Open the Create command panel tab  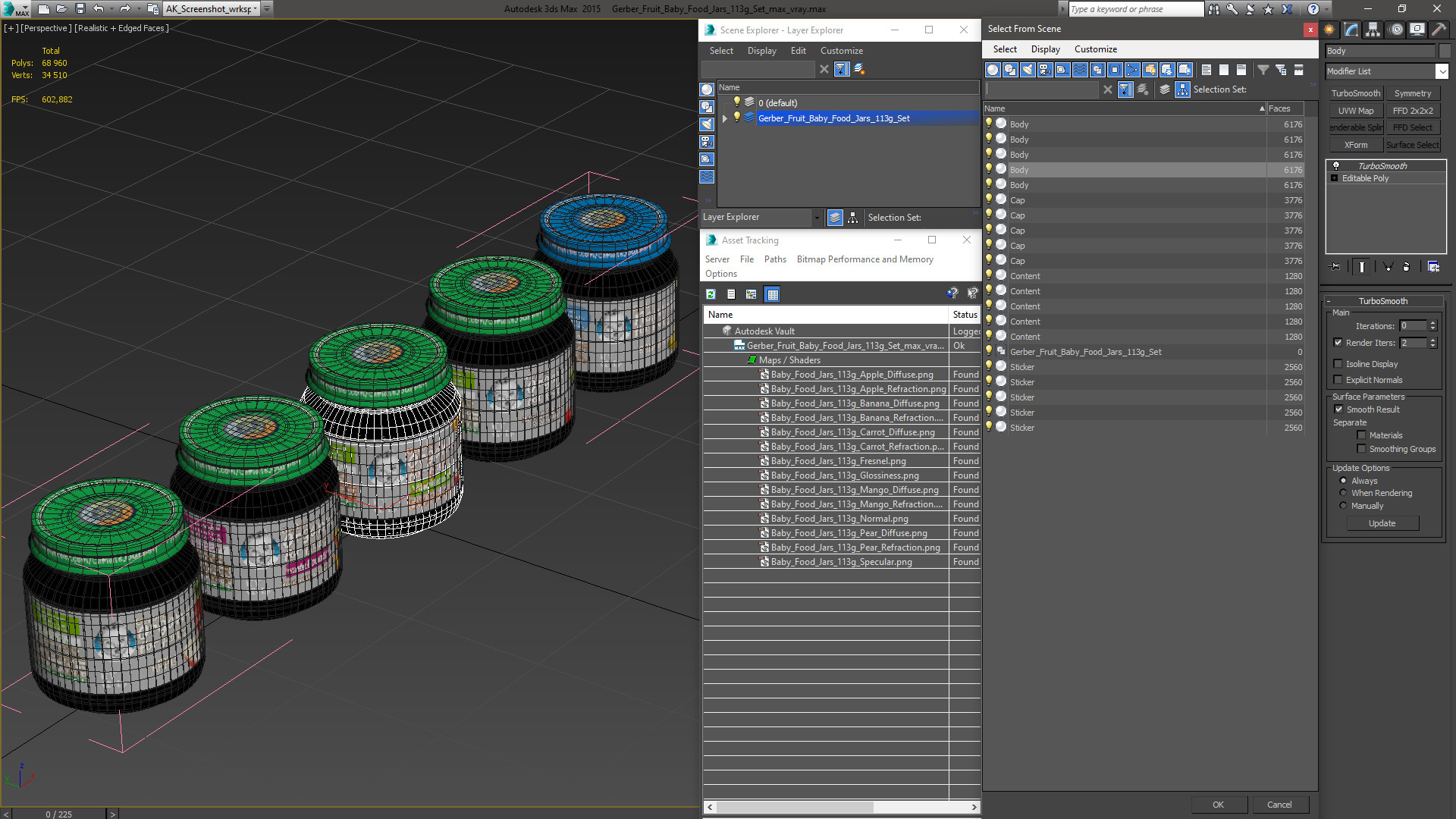[1329, 30]
